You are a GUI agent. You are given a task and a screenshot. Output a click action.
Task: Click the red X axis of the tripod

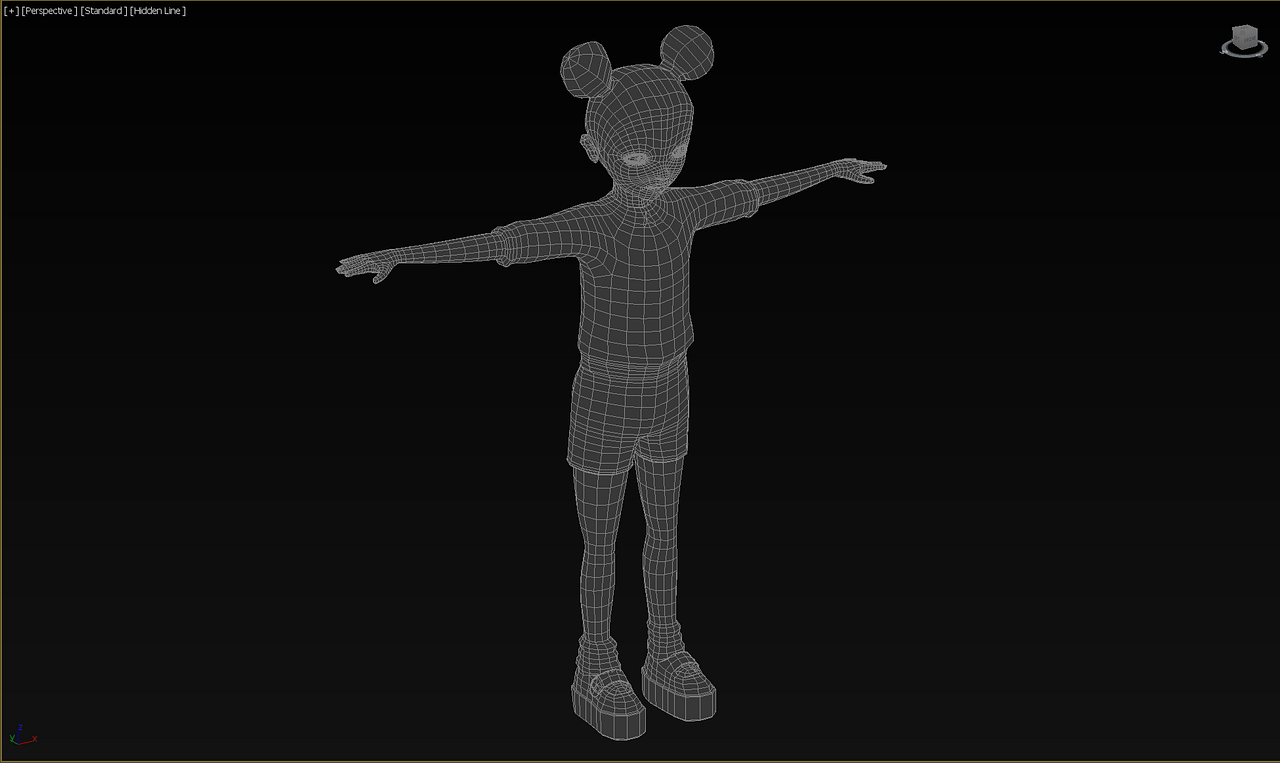click(x=32, y=739)
